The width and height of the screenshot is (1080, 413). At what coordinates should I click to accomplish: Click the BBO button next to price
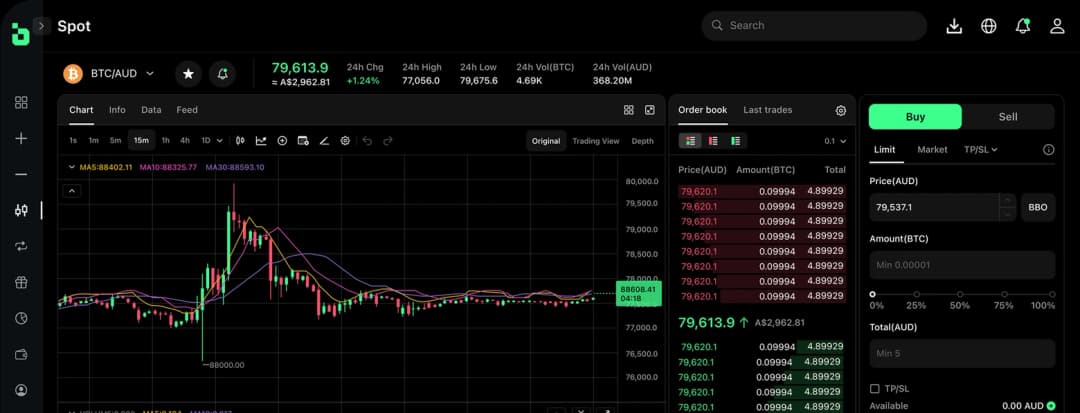1038,207
